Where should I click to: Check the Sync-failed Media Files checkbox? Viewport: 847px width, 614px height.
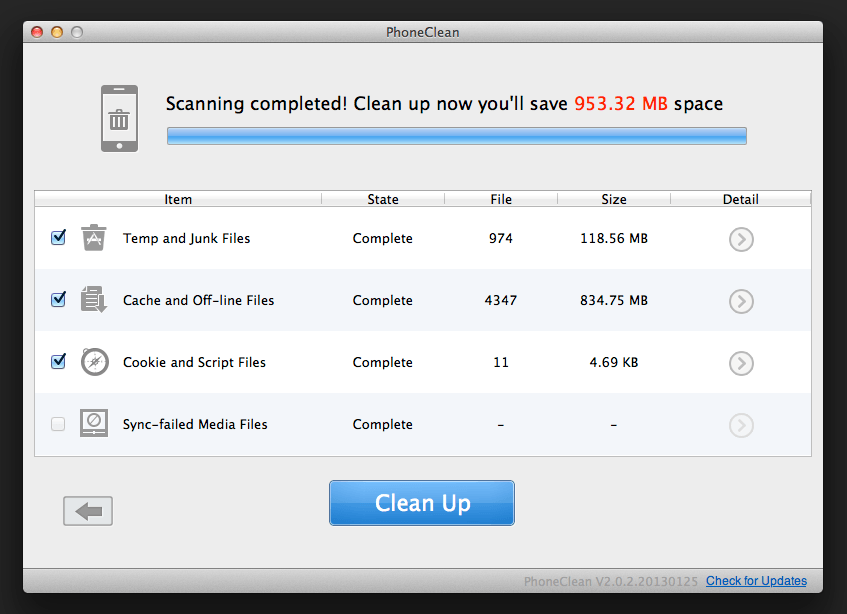58,424
